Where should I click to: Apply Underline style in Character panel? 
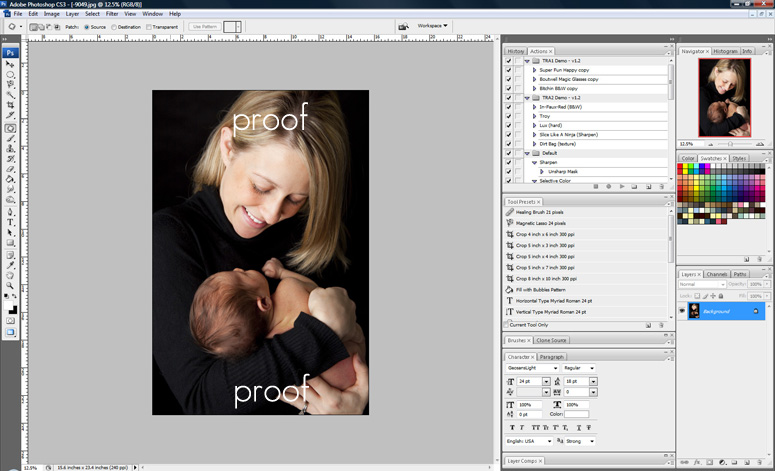pos(579,428)
